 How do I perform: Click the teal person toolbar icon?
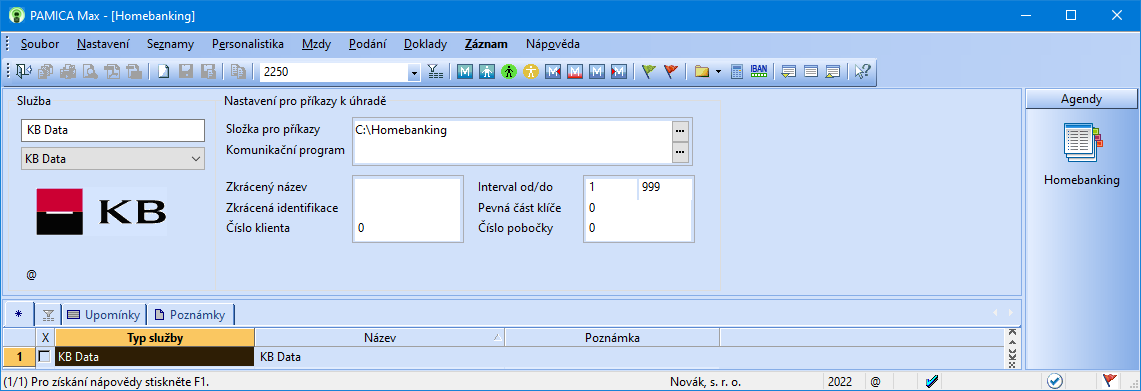click(487, 71)
